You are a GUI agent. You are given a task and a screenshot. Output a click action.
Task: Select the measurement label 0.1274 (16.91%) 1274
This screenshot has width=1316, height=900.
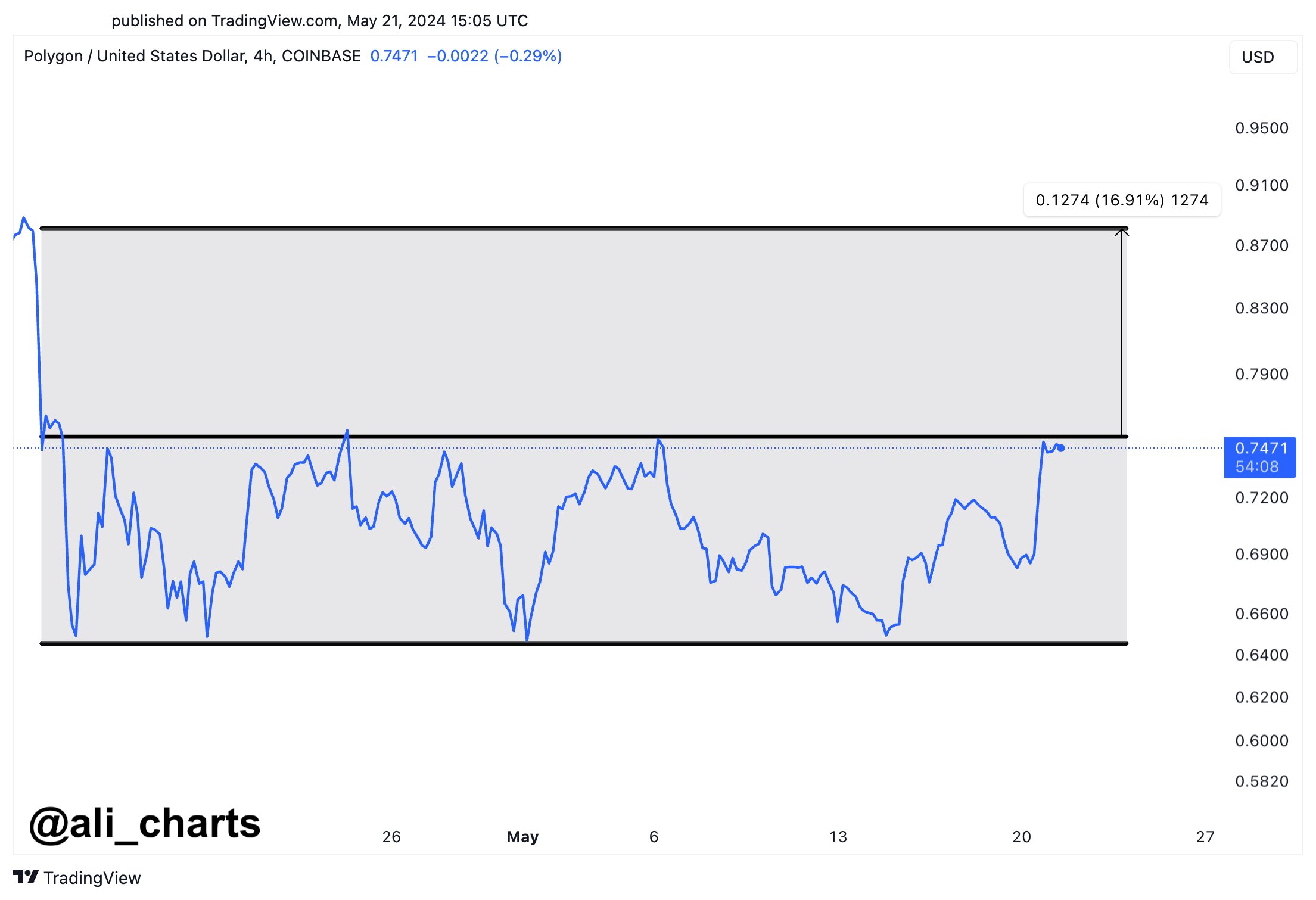pyautogui.click(x=1122, y=200)
